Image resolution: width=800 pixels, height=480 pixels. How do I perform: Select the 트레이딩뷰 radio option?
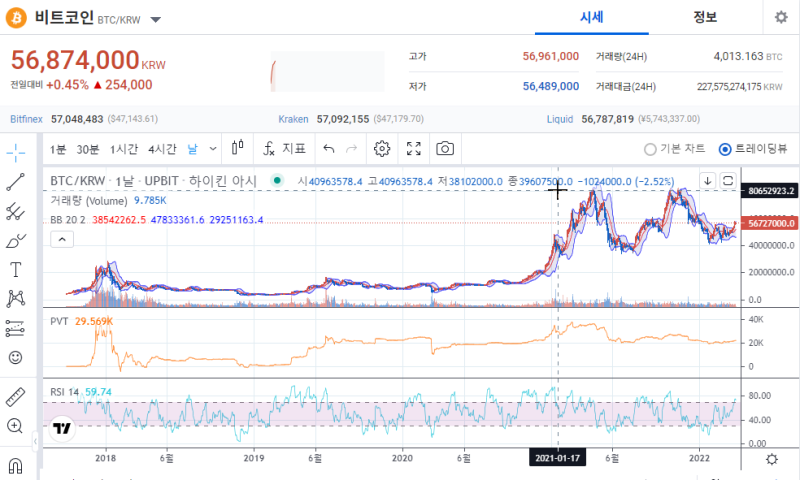(753, 149)
